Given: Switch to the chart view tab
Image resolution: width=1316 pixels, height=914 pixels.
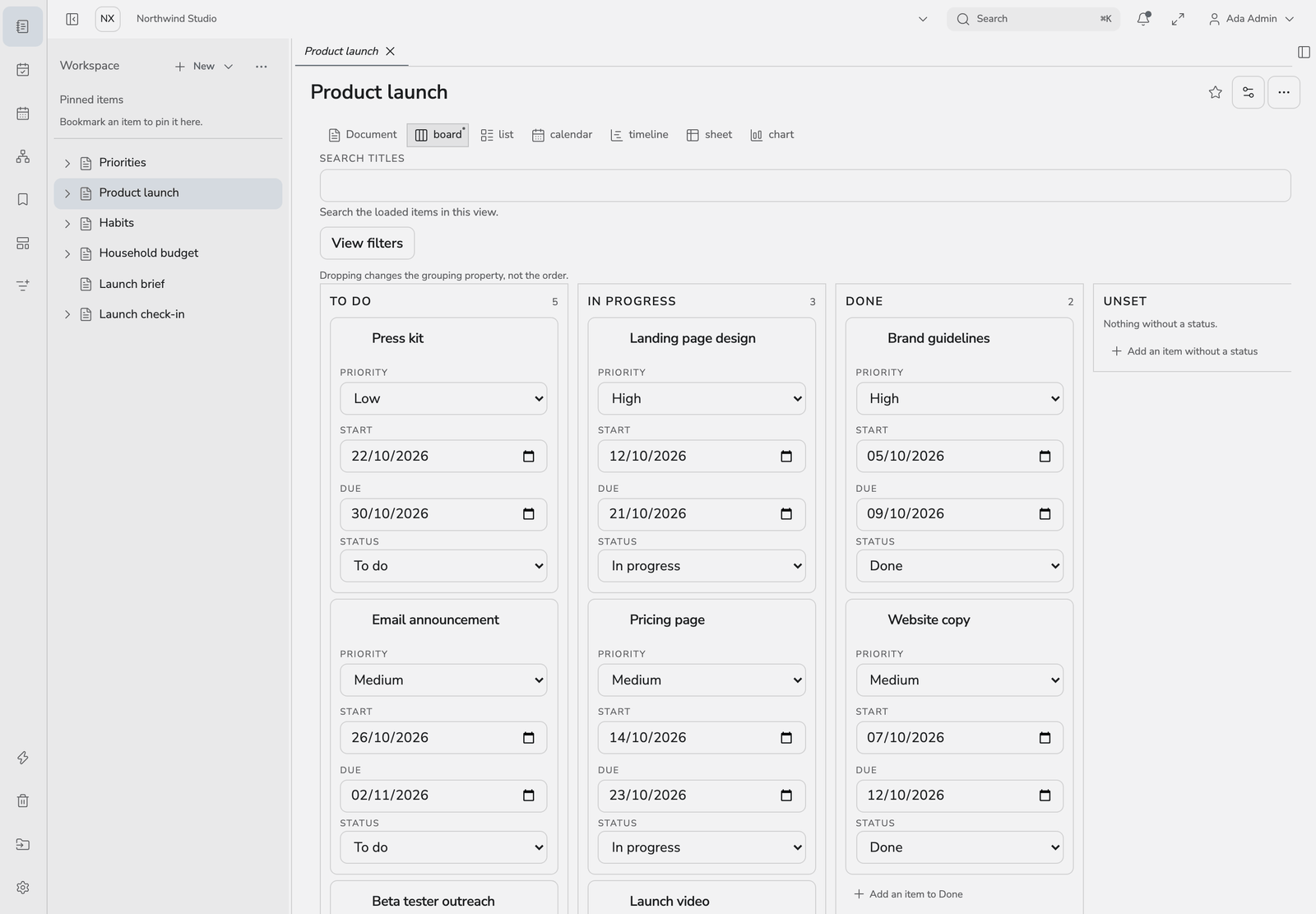Looking at the screenshot, I should click(772, 135).
